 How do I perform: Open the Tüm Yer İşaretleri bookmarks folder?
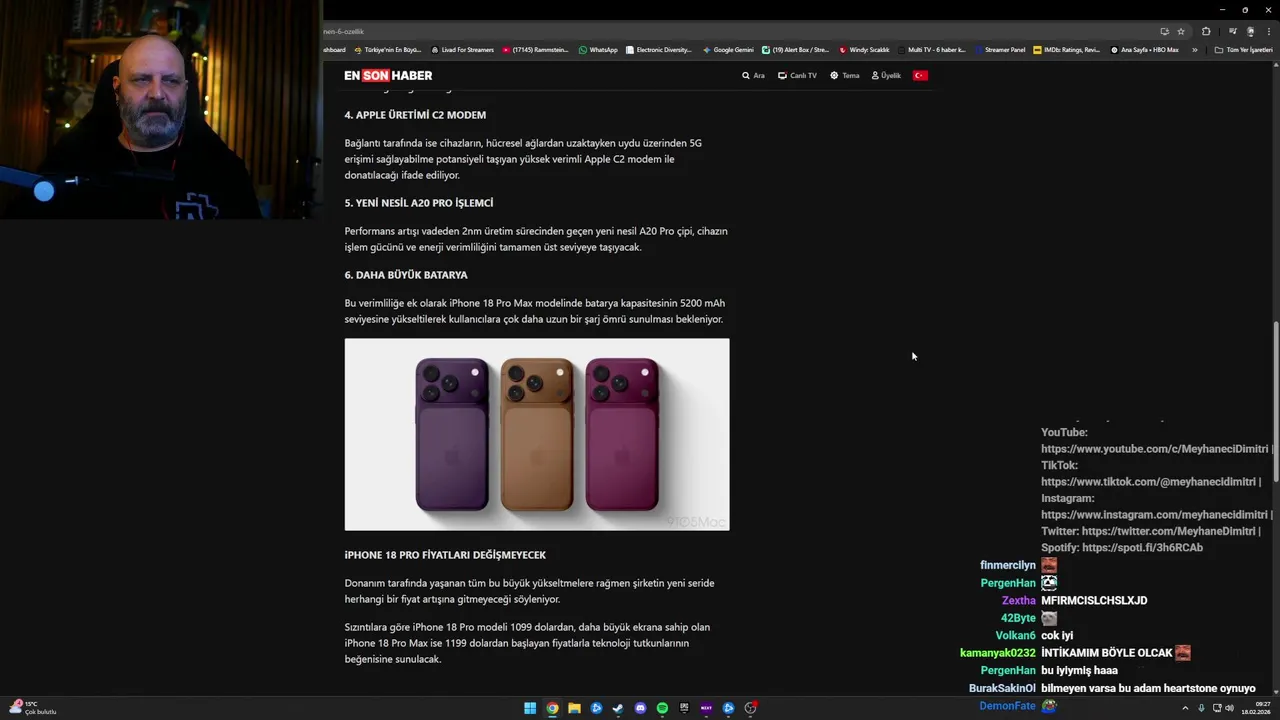pos(1243,50)
